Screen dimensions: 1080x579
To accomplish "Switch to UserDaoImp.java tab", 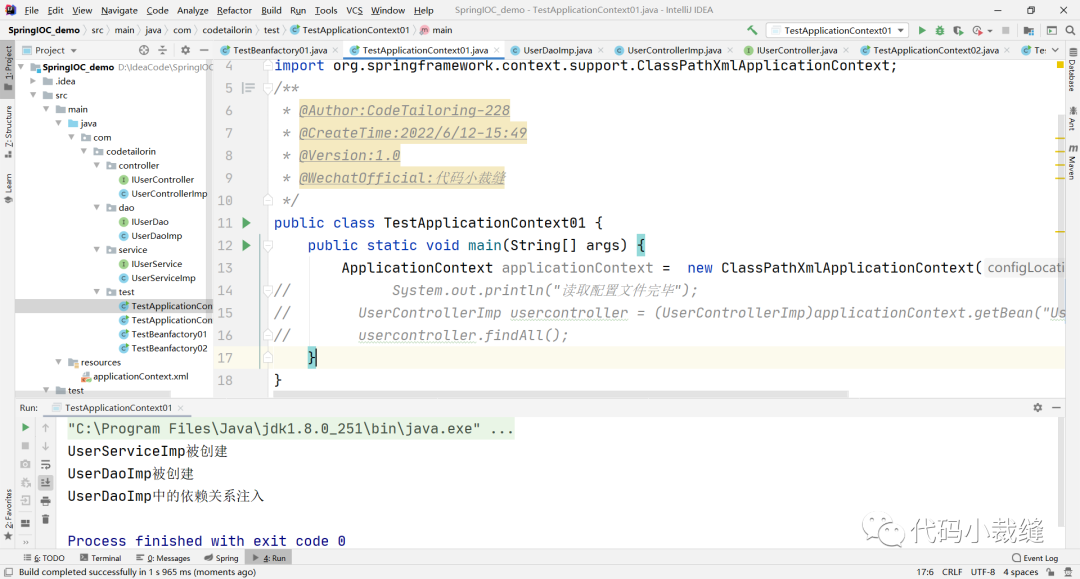I will (x=557, y=50).
